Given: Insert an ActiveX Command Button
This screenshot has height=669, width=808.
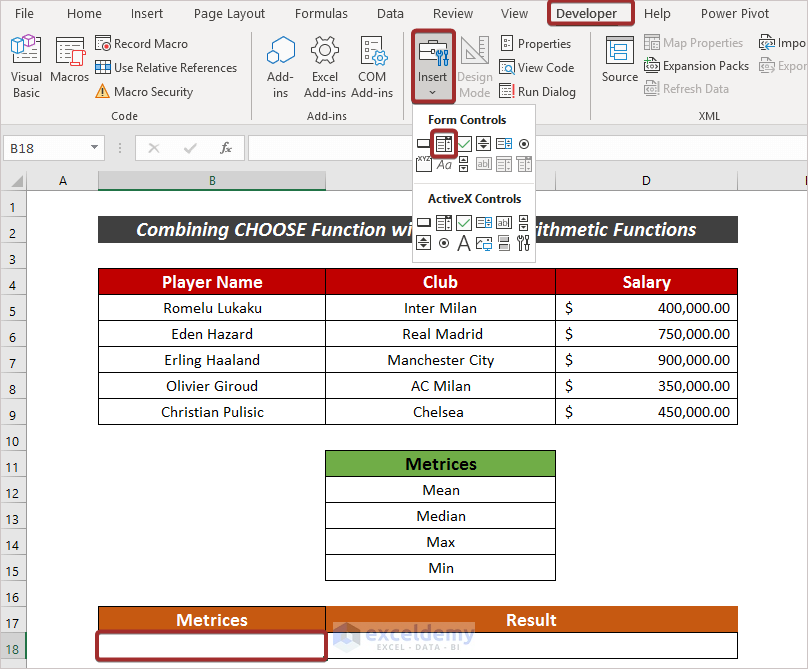Looking at the screenshot, I should (424, 223).
